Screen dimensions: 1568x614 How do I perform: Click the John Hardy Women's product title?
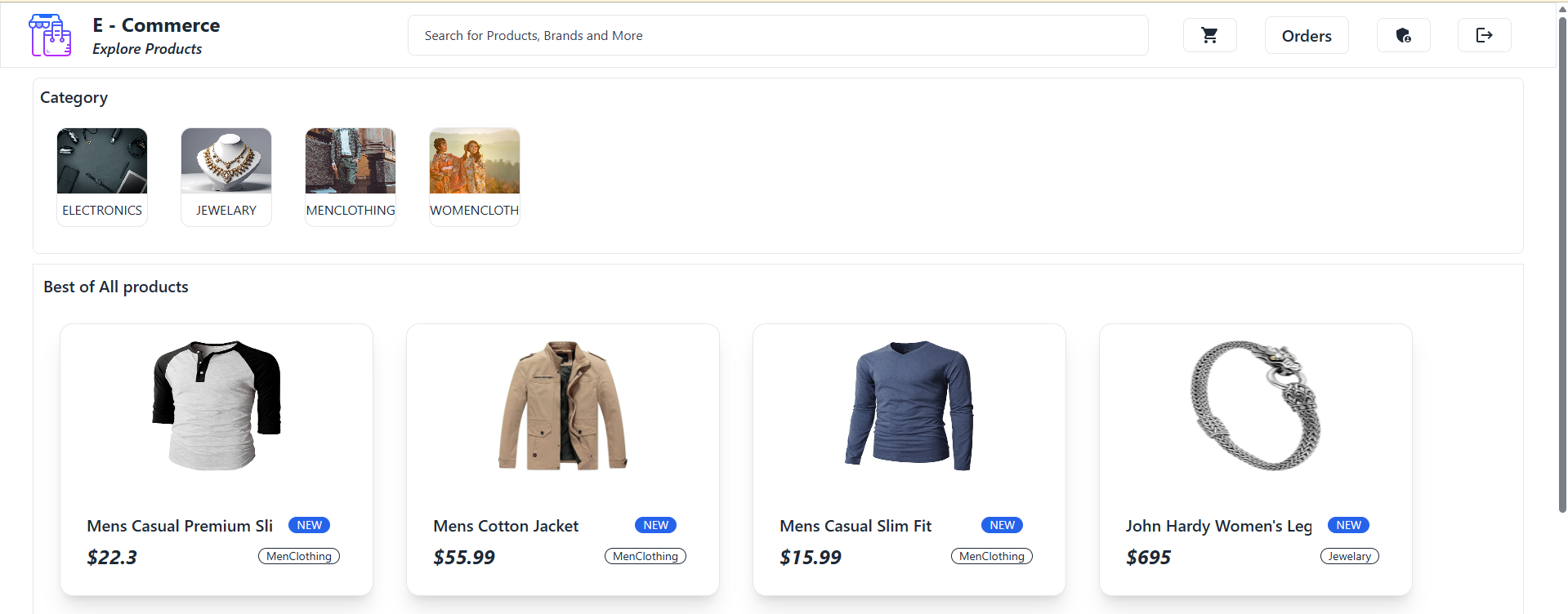coord(1218,527)
